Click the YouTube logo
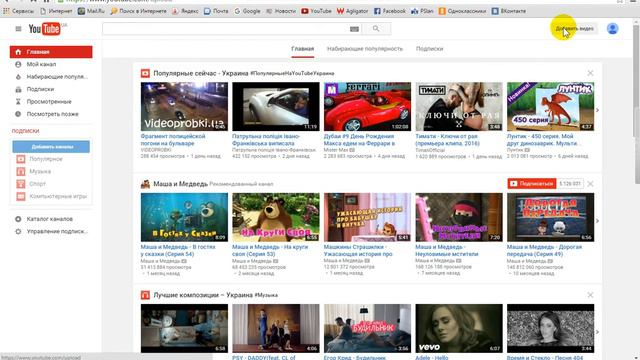Screen dimensions: 640x360 click(x=45, y=29)
